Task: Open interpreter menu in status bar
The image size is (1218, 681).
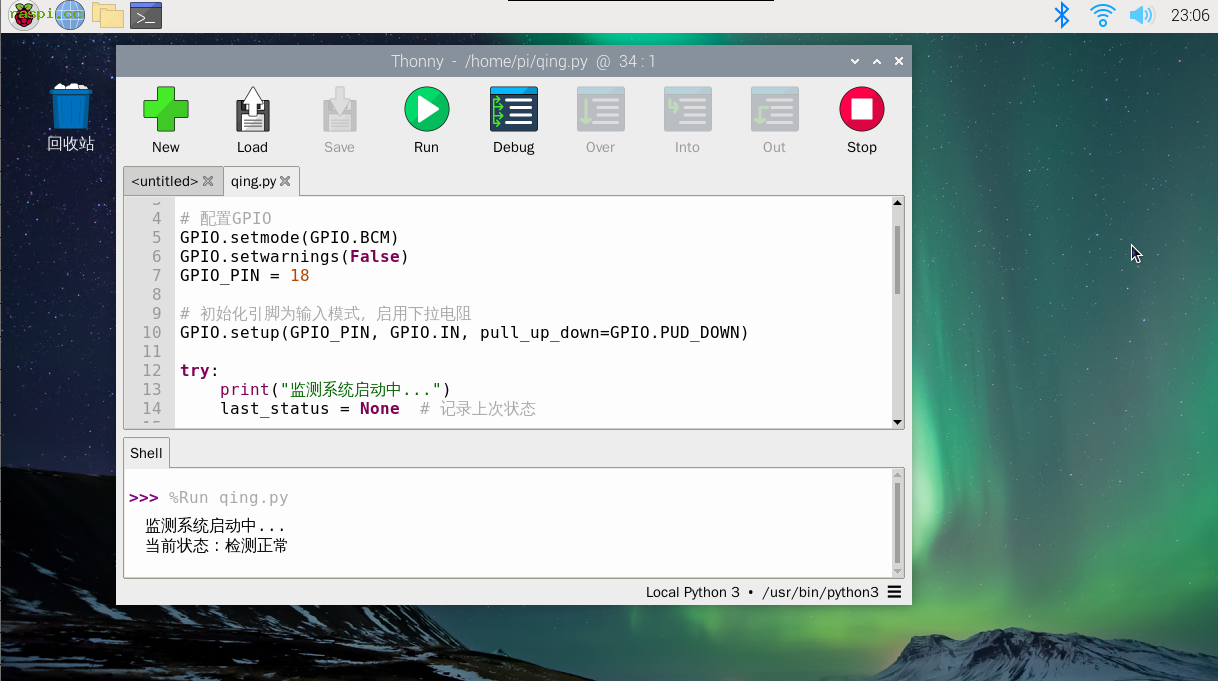Action: 894,592
